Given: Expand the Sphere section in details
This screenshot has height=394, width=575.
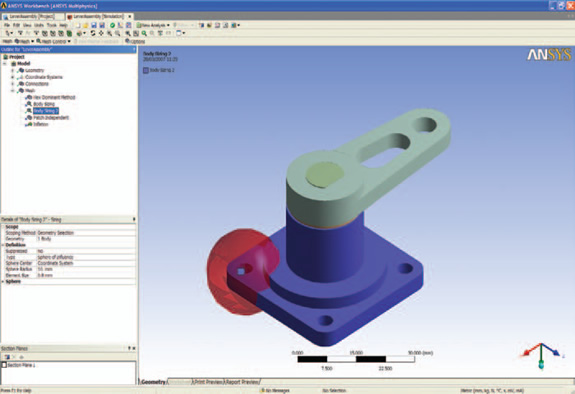Looking at the screenshot, I should click(3, 281).
